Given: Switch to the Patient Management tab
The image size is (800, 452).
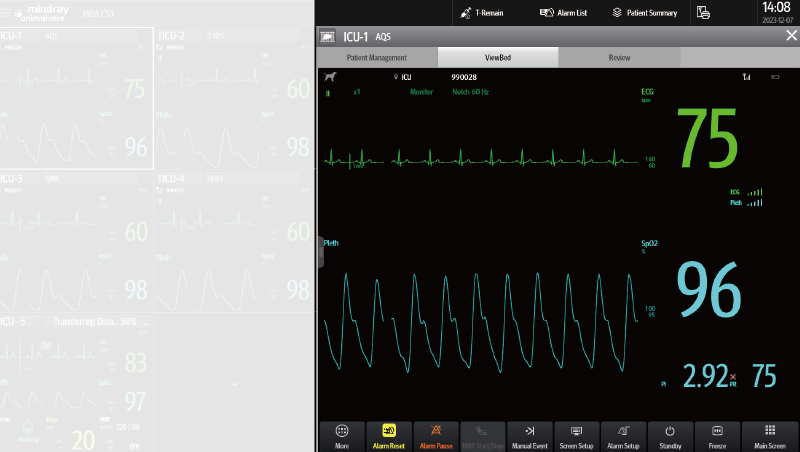Looking at the screenshot, I should 377,58.
